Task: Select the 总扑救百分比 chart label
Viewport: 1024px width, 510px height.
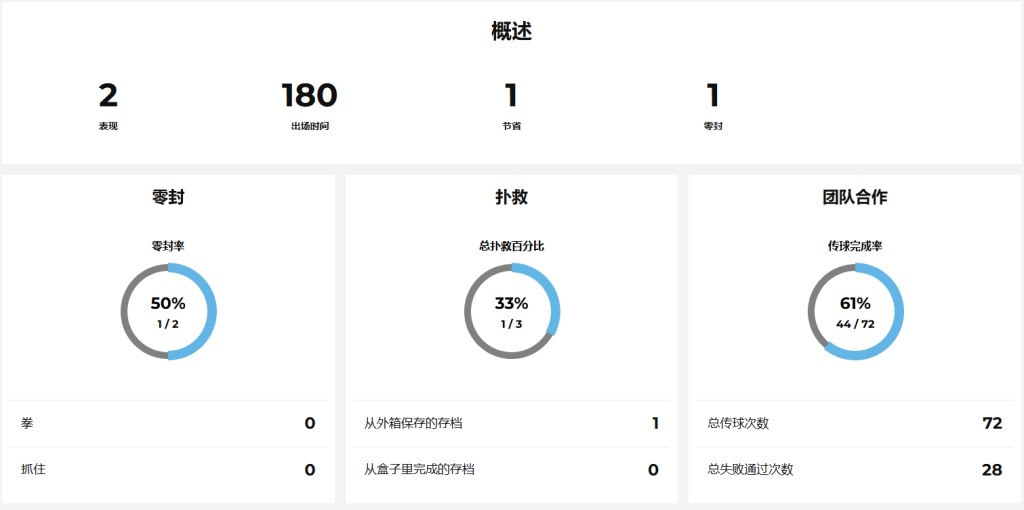Action: click(511, 245)
